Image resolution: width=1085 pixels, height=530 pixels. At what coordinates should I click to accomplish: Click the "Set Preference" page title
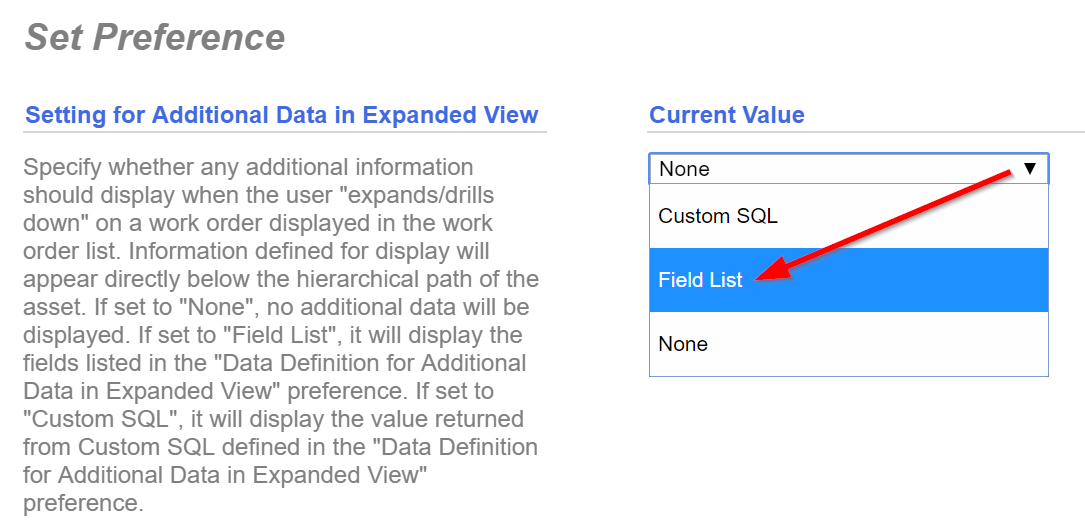[x=155, y=38]
